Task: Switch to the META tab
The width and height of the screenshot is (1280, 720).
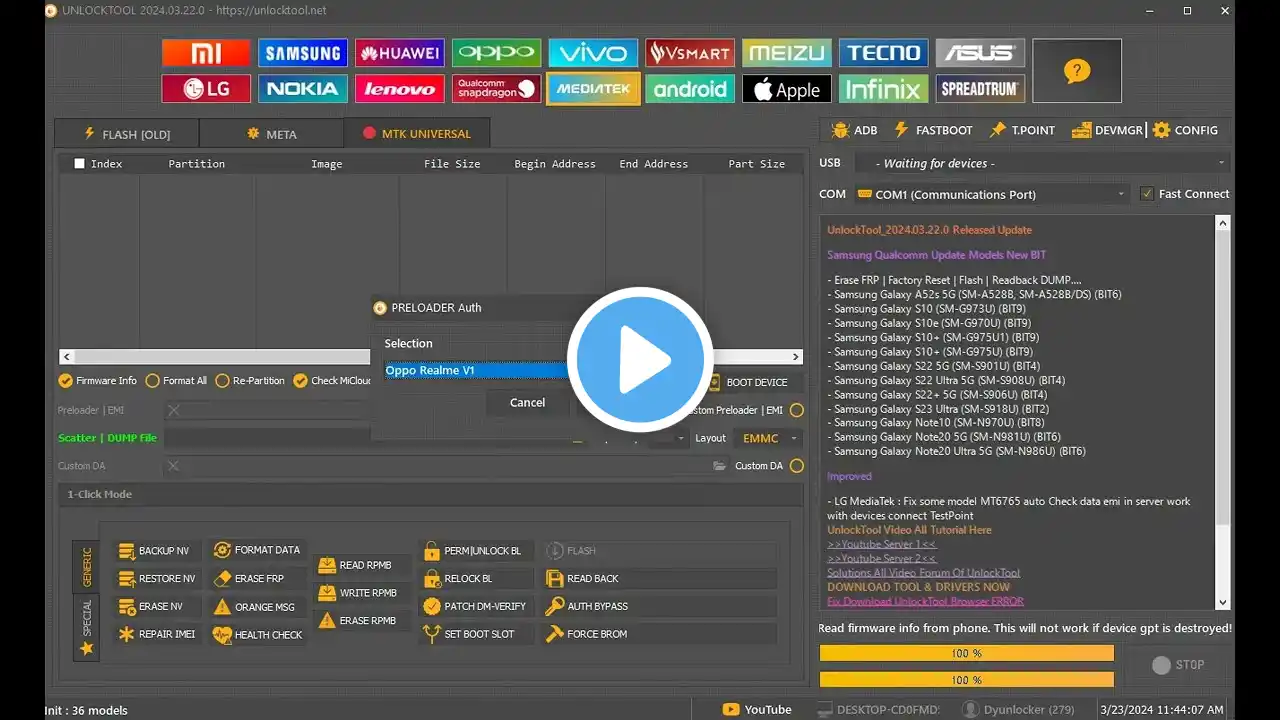Action: tap(271, 134)
